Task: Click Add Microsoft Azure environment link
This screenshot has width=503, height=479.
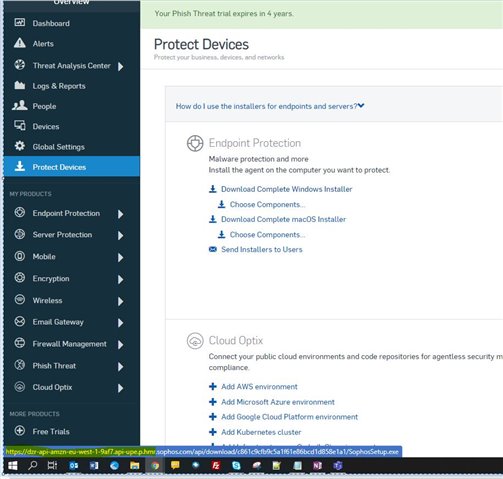Action: (x=278, y=402)
